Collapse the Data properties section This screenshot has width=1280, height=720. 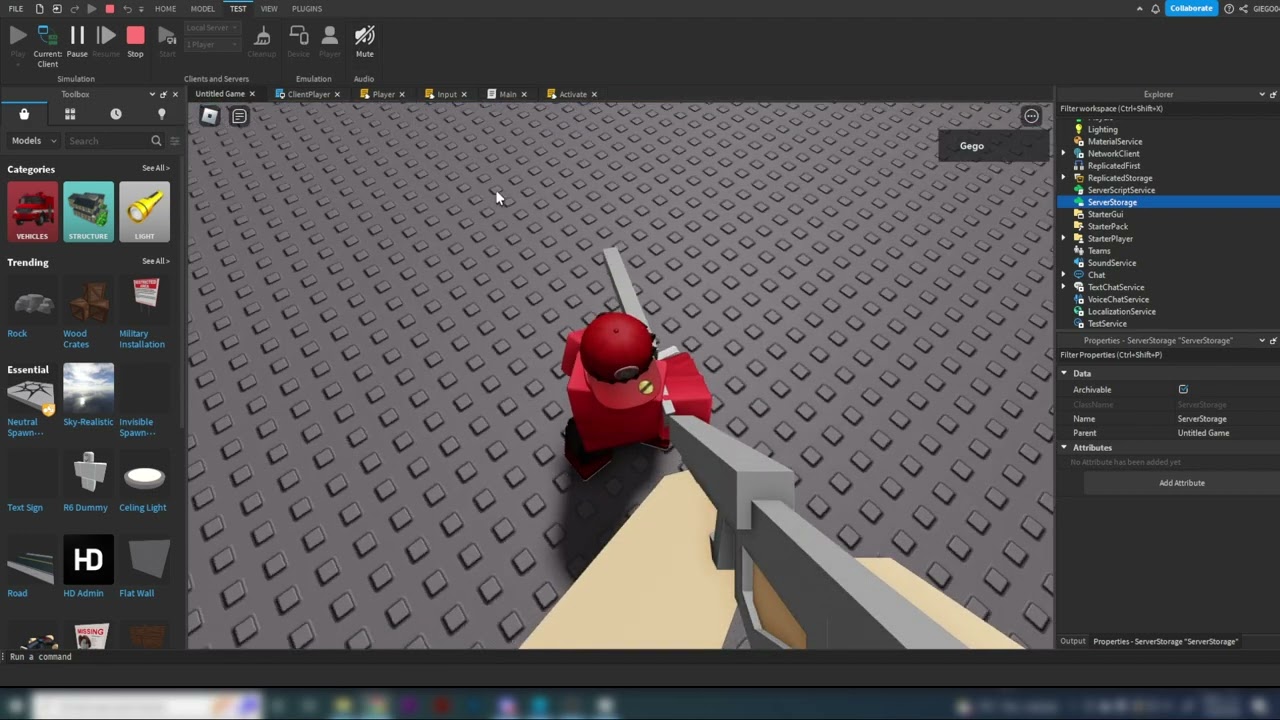point(1064,373)
